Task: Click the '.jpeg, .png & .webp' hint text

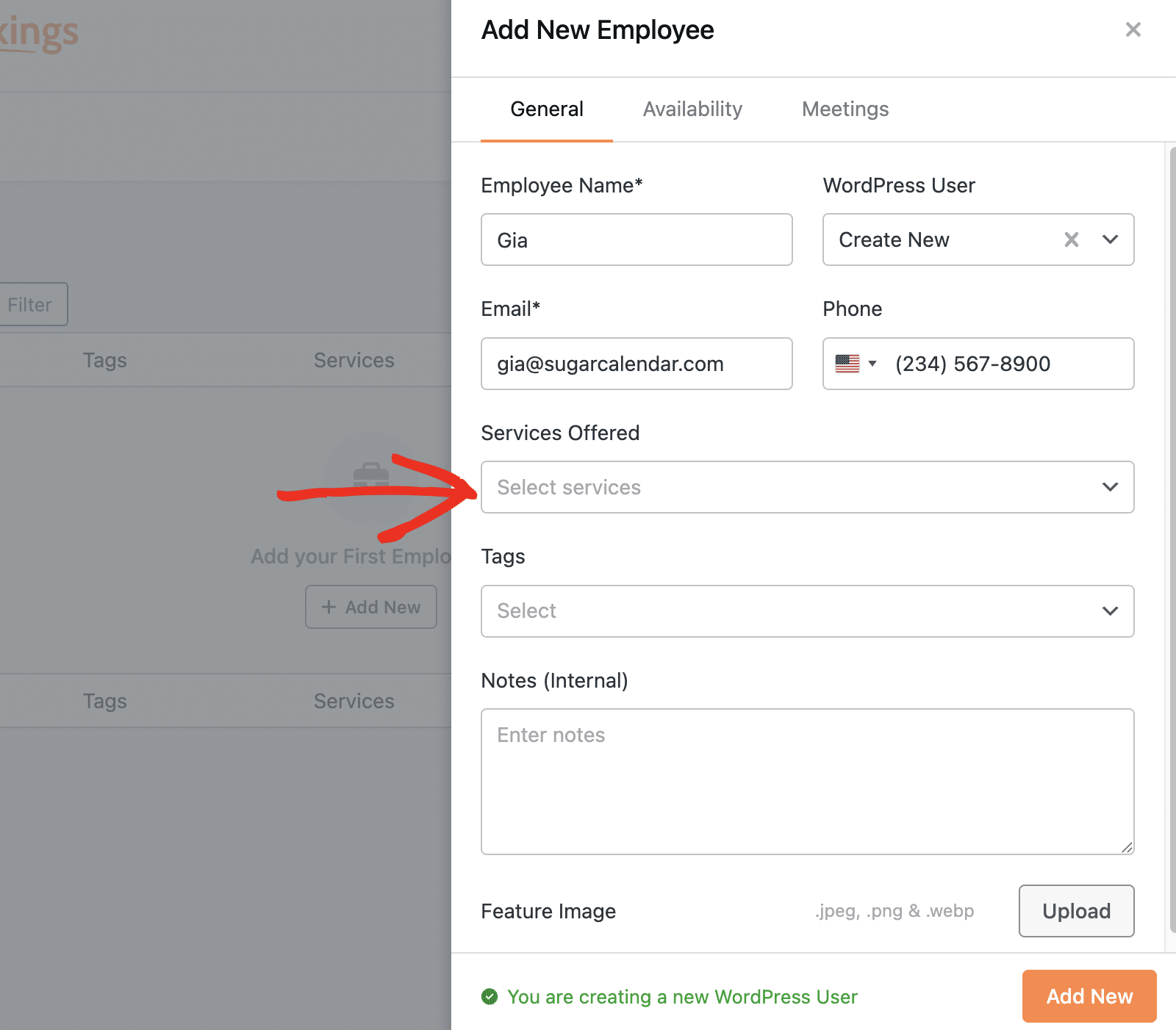Action: [x=894, y=911]
